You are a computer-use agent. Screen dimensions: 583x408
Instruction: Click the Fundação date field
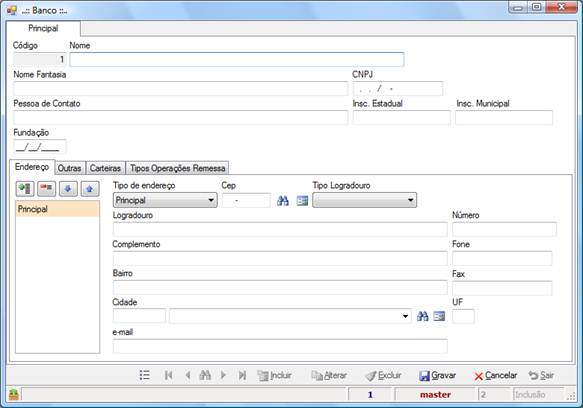pos(40,147)
